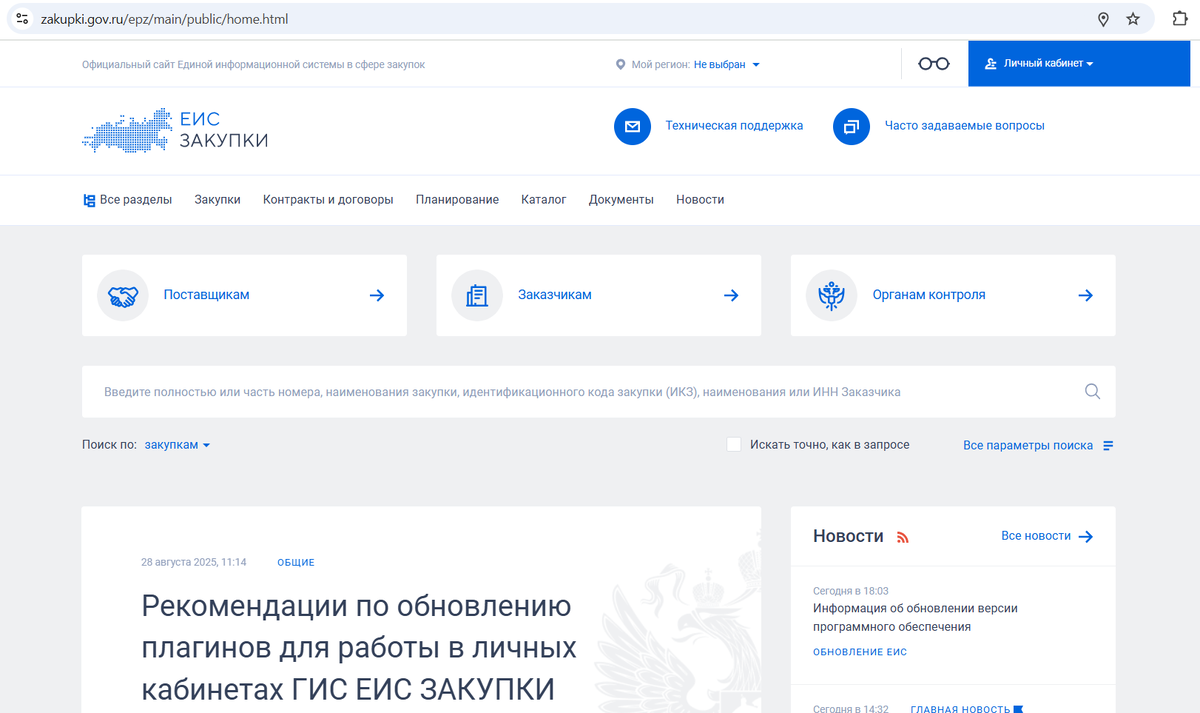1200x713 pixels.
Task: Open the Мой регион dropdown
Action: click(x=723, y=63)
